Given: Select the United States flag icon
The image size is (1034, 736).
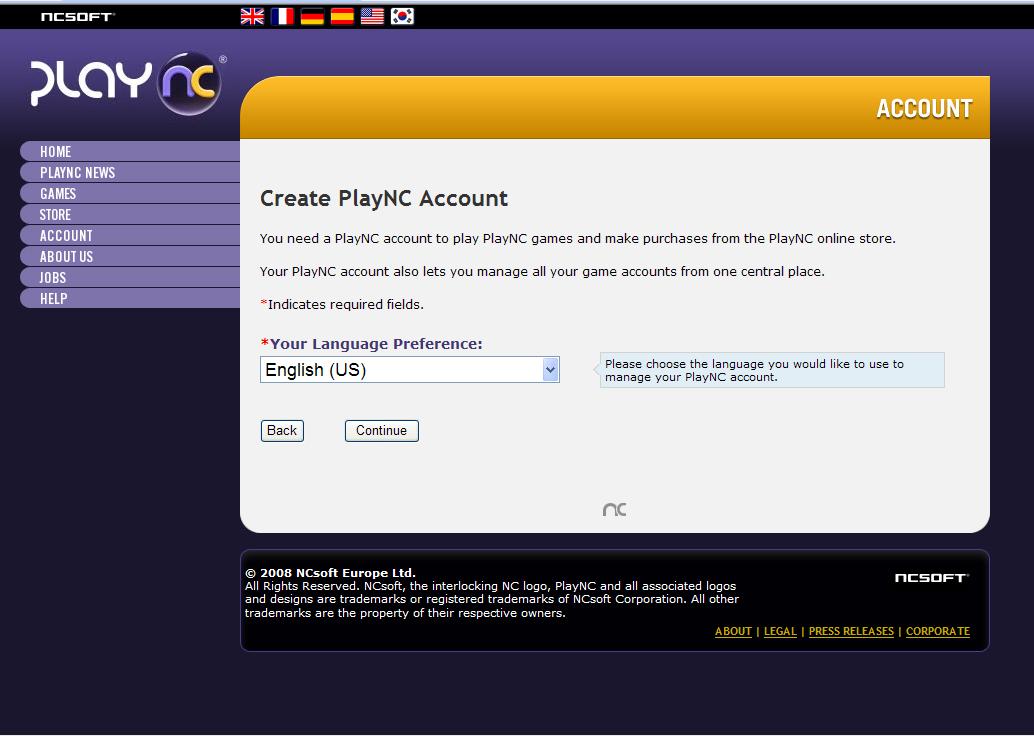Looking at the screenshot, I should pyautogui.click(x=372, y=16).
